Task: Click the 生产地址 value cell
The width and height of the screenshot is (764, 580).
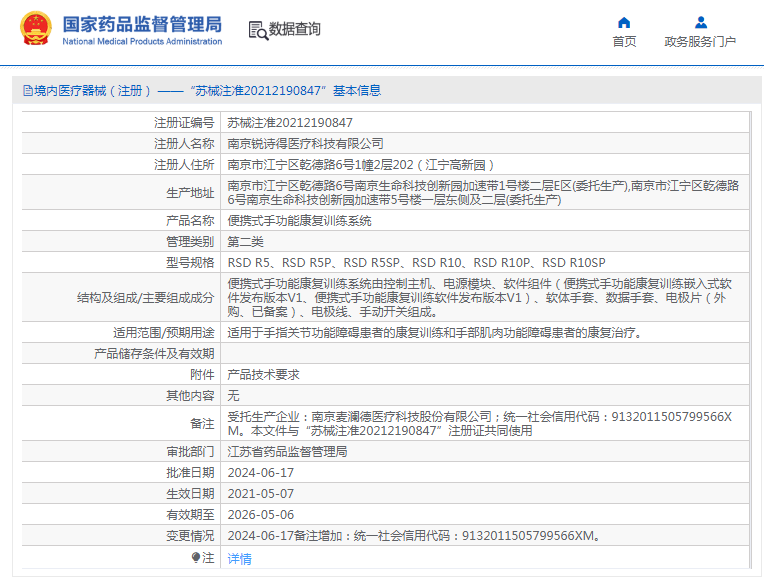Action: 485,193
